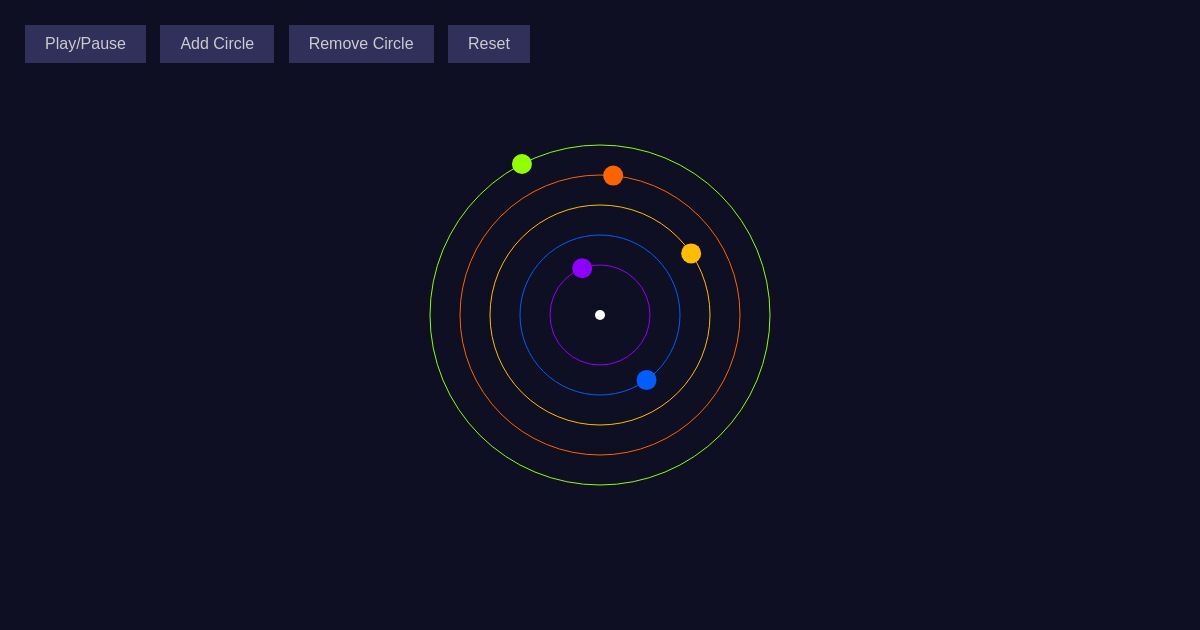The width and height of the screenshot is (1200, 630).
Task: Click Add Circle to create an orbit
Action: pos(217,43)
